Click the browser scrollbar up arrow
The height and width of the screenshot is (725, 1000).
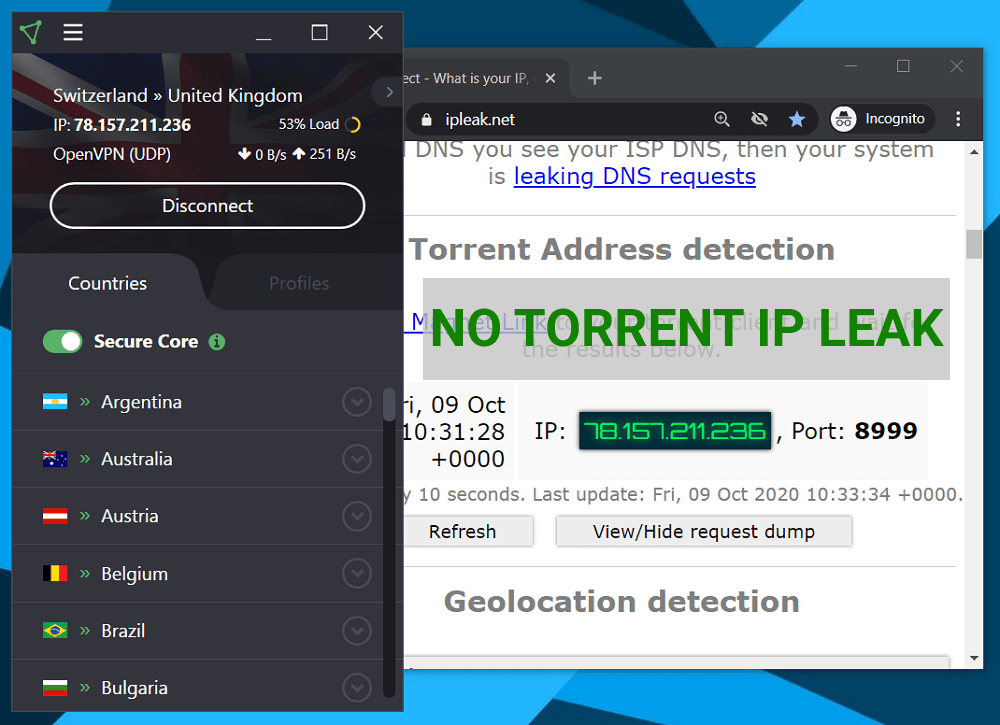point(974,152)
